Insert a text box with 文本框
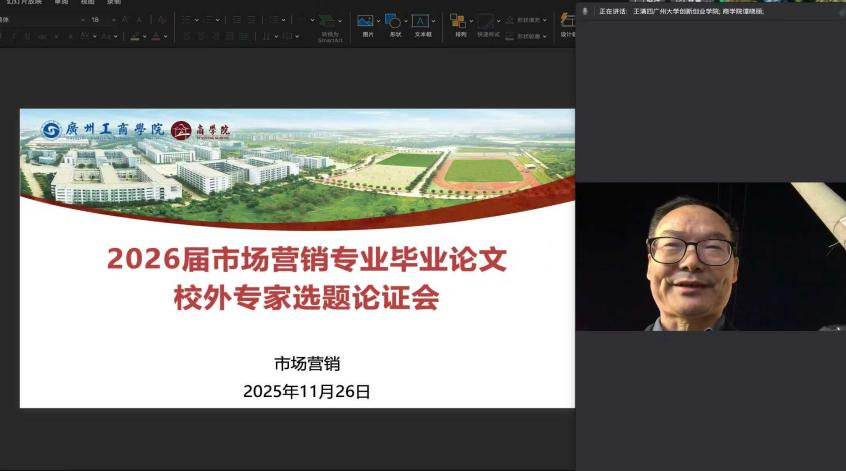Screen dimensions: 846x471 (x=422, y=21)
